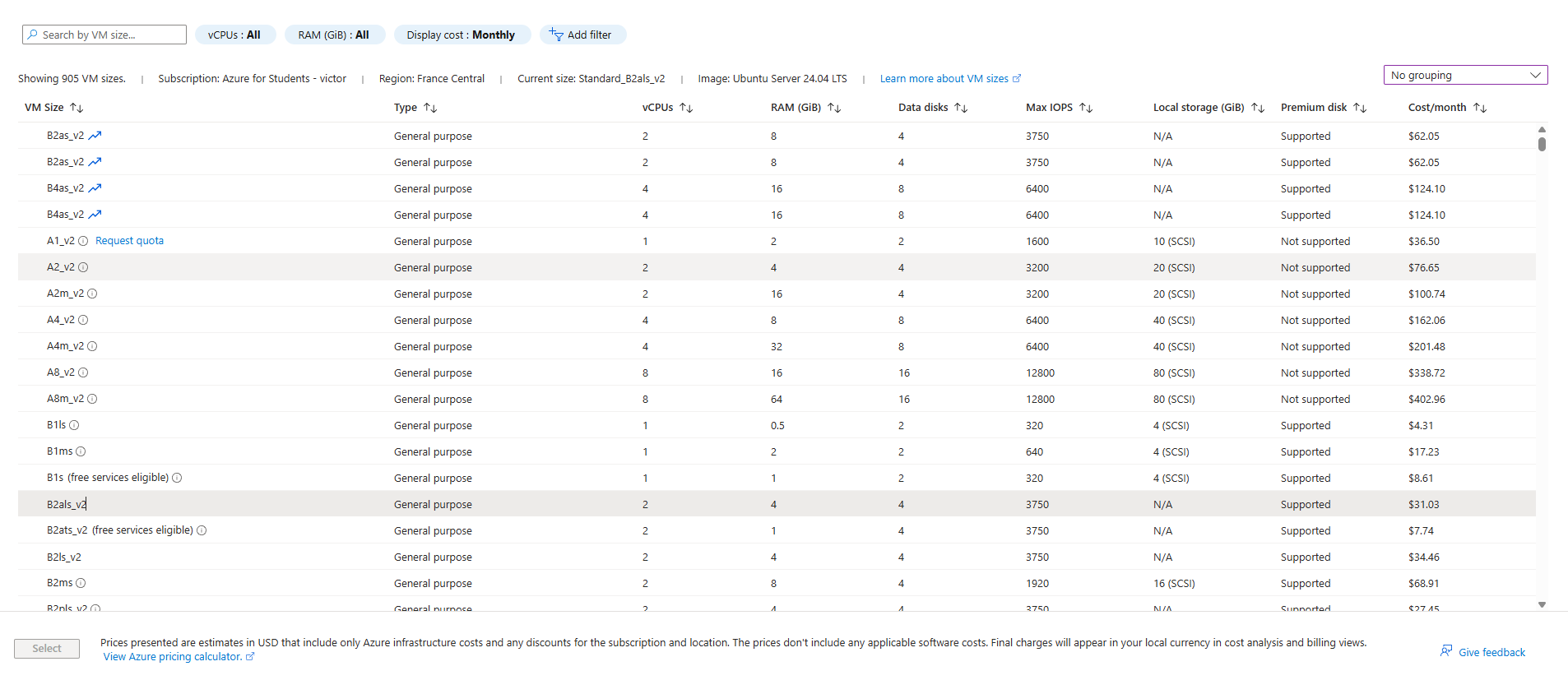Click Request quota link for A1_v2
1568x680 pixels.
(129, 241)
